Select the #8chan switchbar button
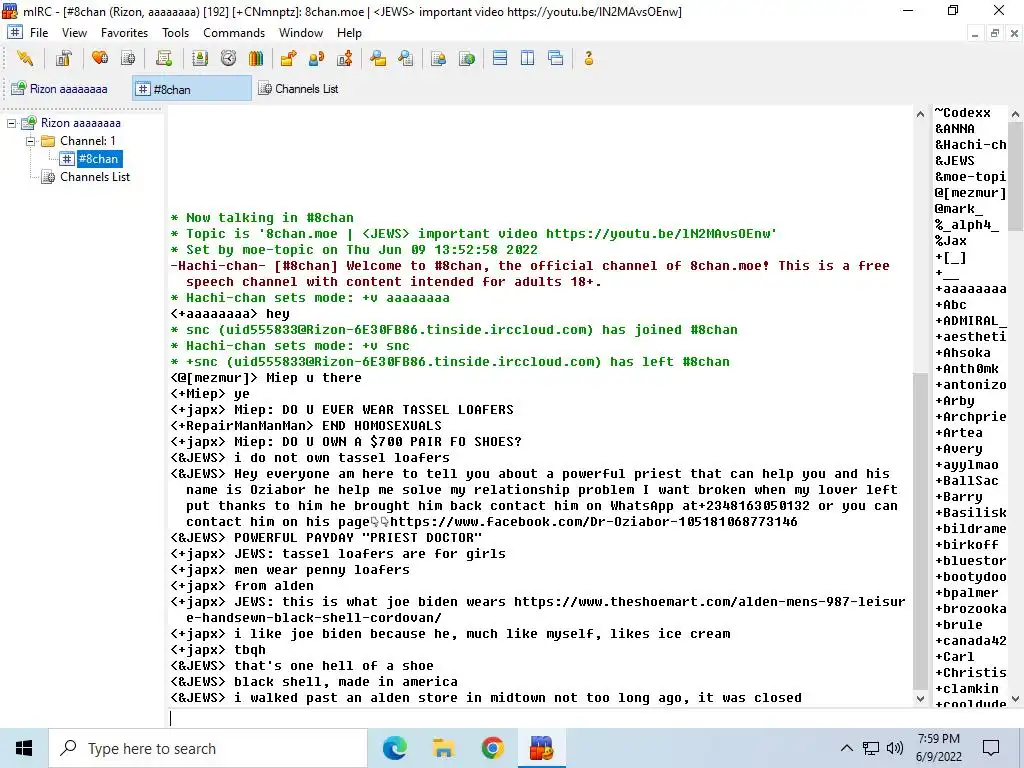The image size is (1024, 768). tap(192, 88)
